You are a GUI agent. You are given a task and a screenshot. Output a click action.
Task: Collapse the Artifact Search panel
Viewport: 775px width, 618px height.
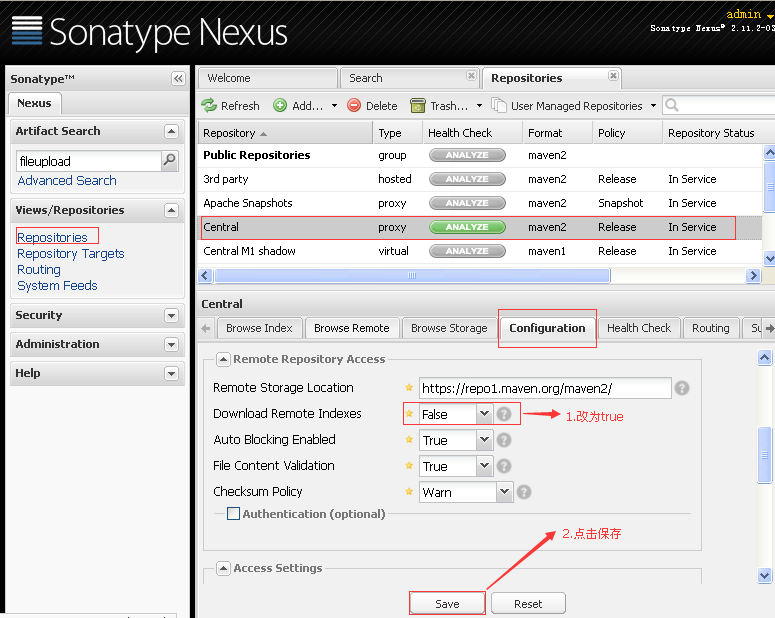[x=171, y=131]
